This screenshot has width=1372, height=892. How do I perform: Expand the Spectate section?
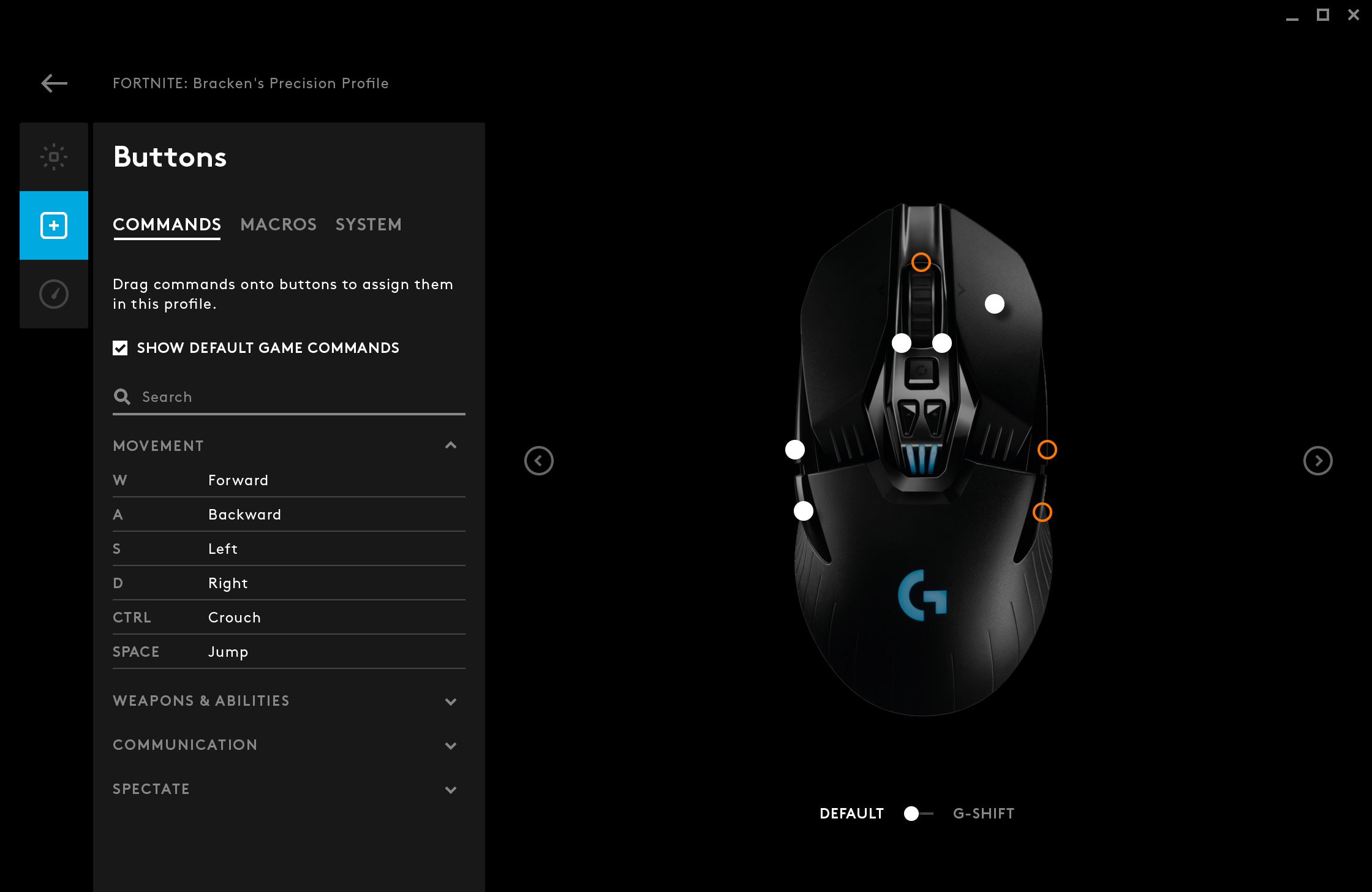point(451,790)
